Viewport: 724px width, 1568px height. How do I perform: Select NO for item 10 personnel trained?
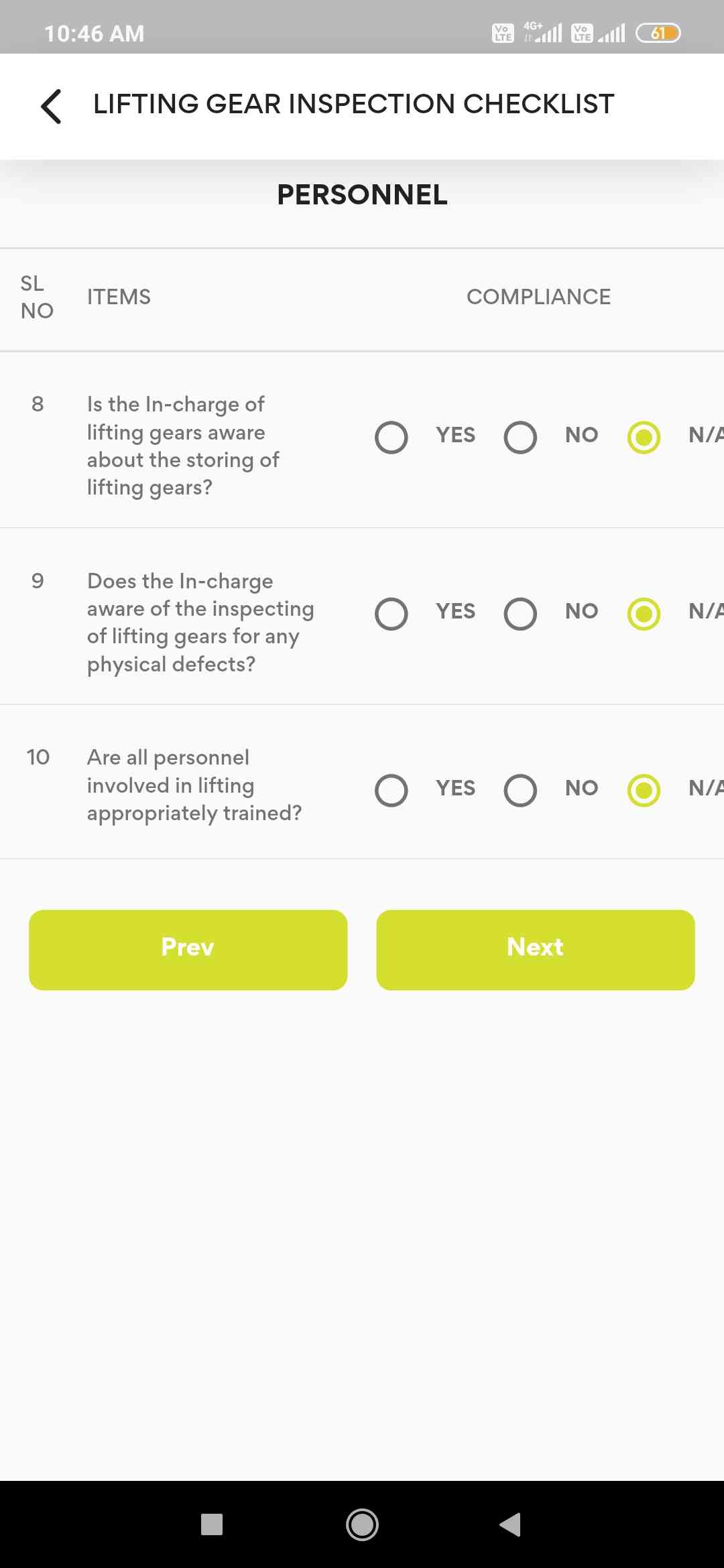(520, 791)
